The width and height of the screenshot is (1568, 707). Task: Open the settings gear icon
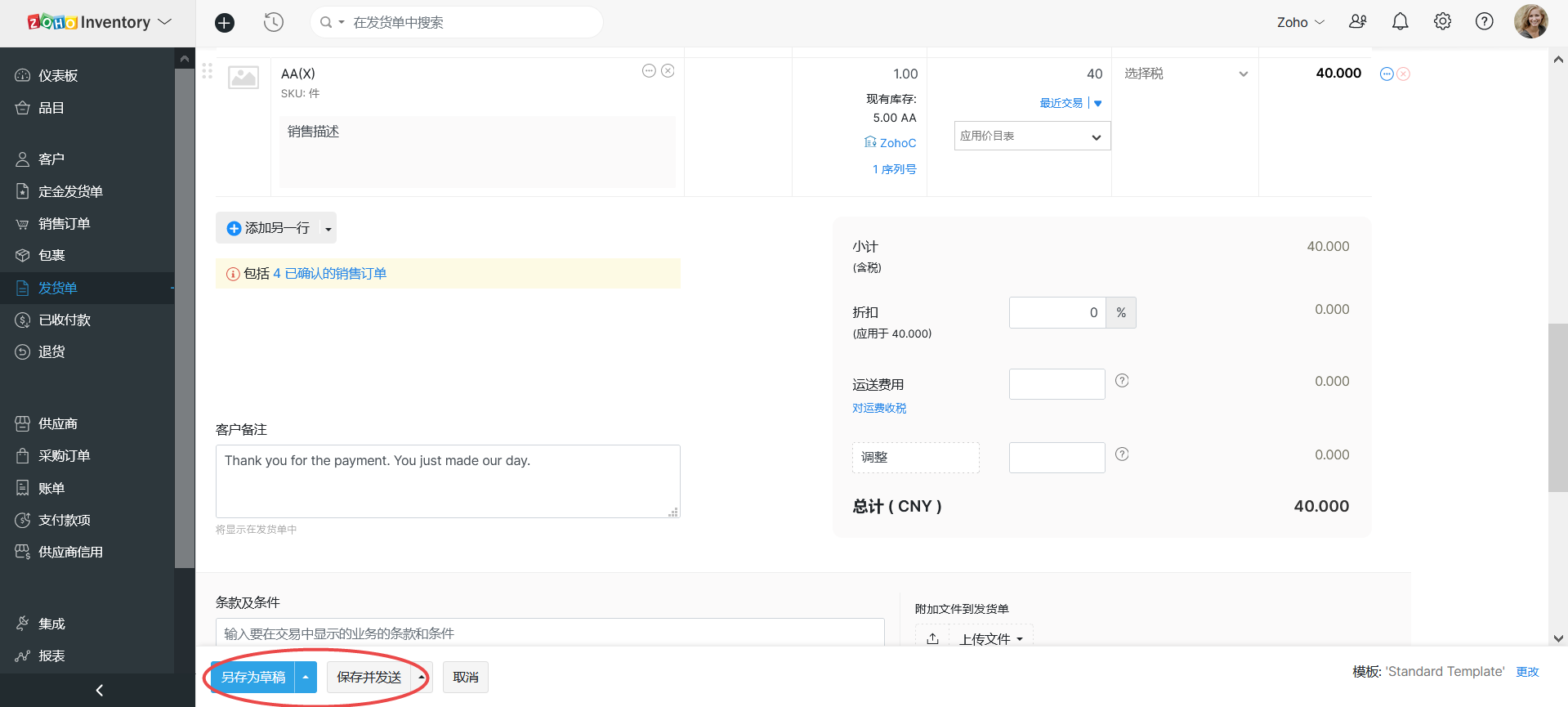[1442, 22]
